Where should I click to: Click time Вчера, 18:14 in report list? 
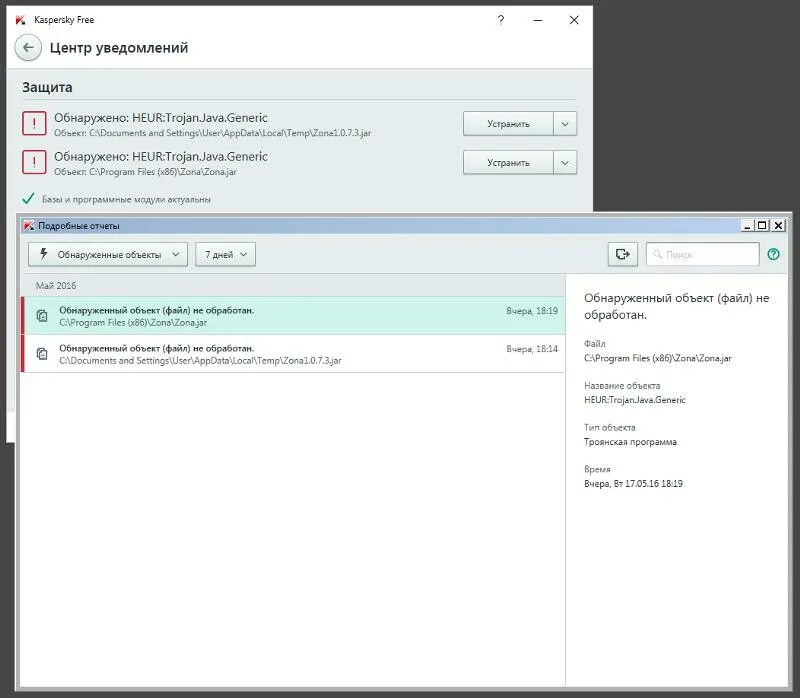click(532, 349)
